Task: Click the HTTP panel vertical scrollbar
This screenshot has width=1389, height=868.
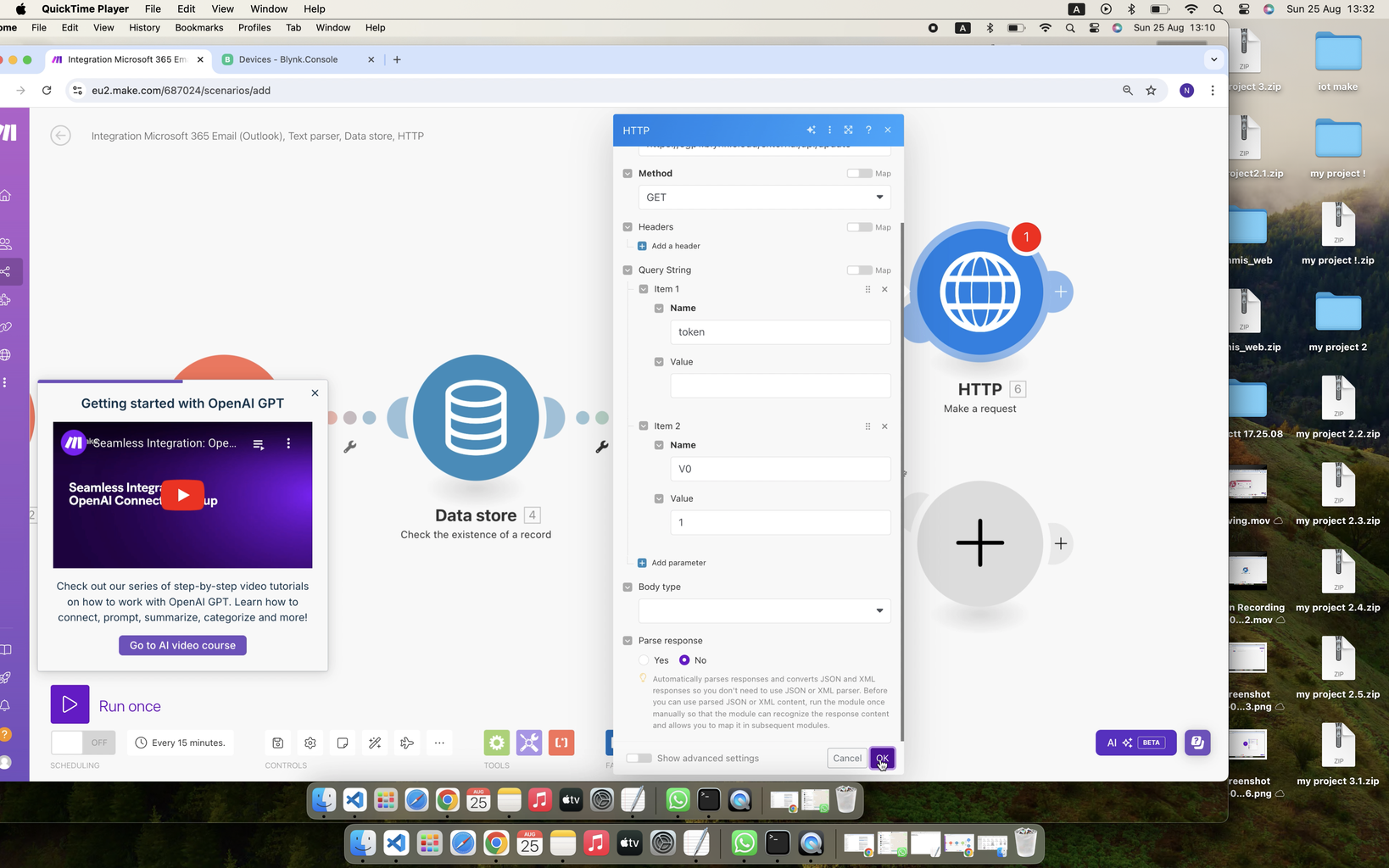Action: pyautogui.click(x=902, y=483)
